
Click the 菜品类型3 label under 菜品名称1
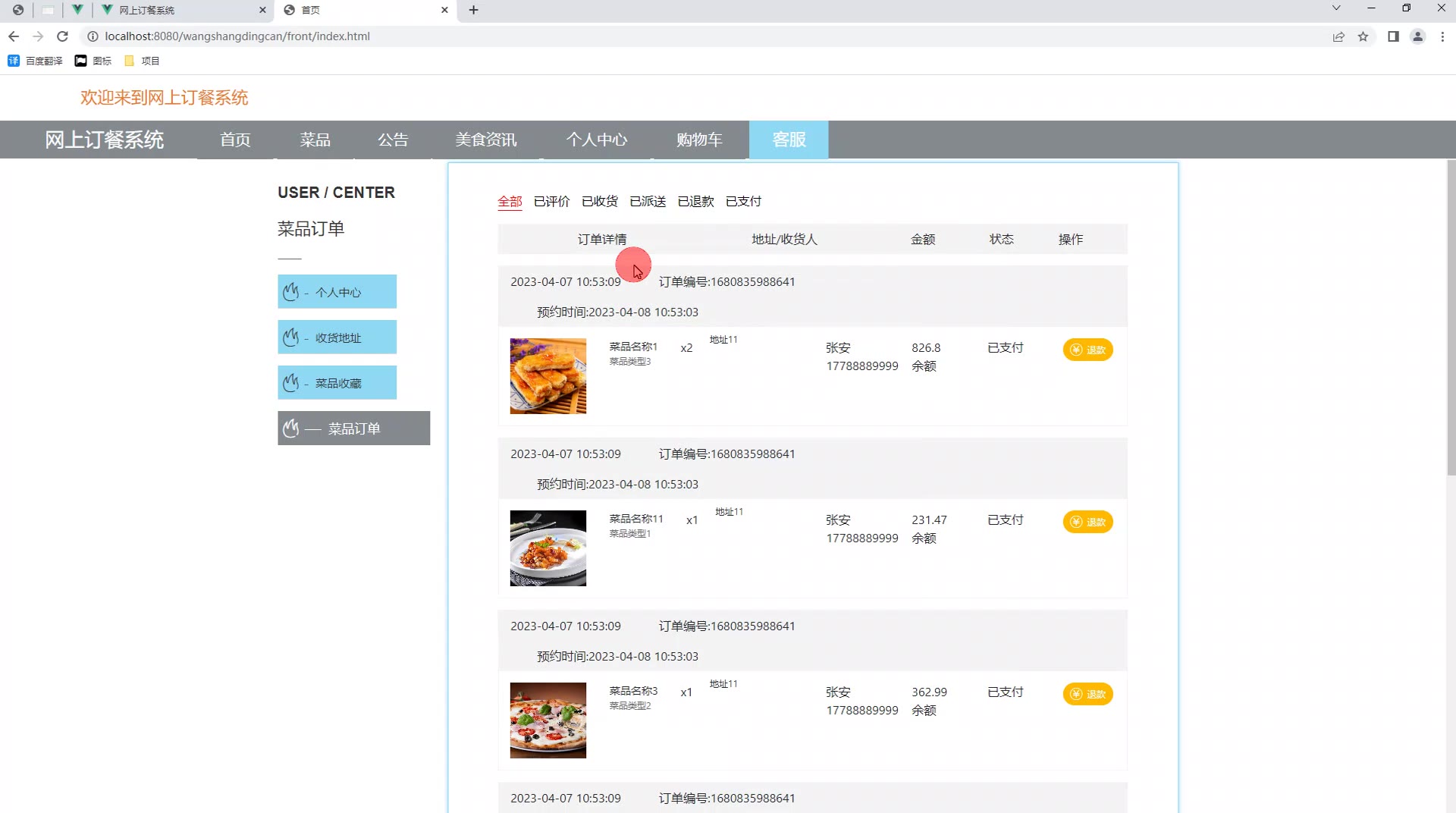coord(630,362)
